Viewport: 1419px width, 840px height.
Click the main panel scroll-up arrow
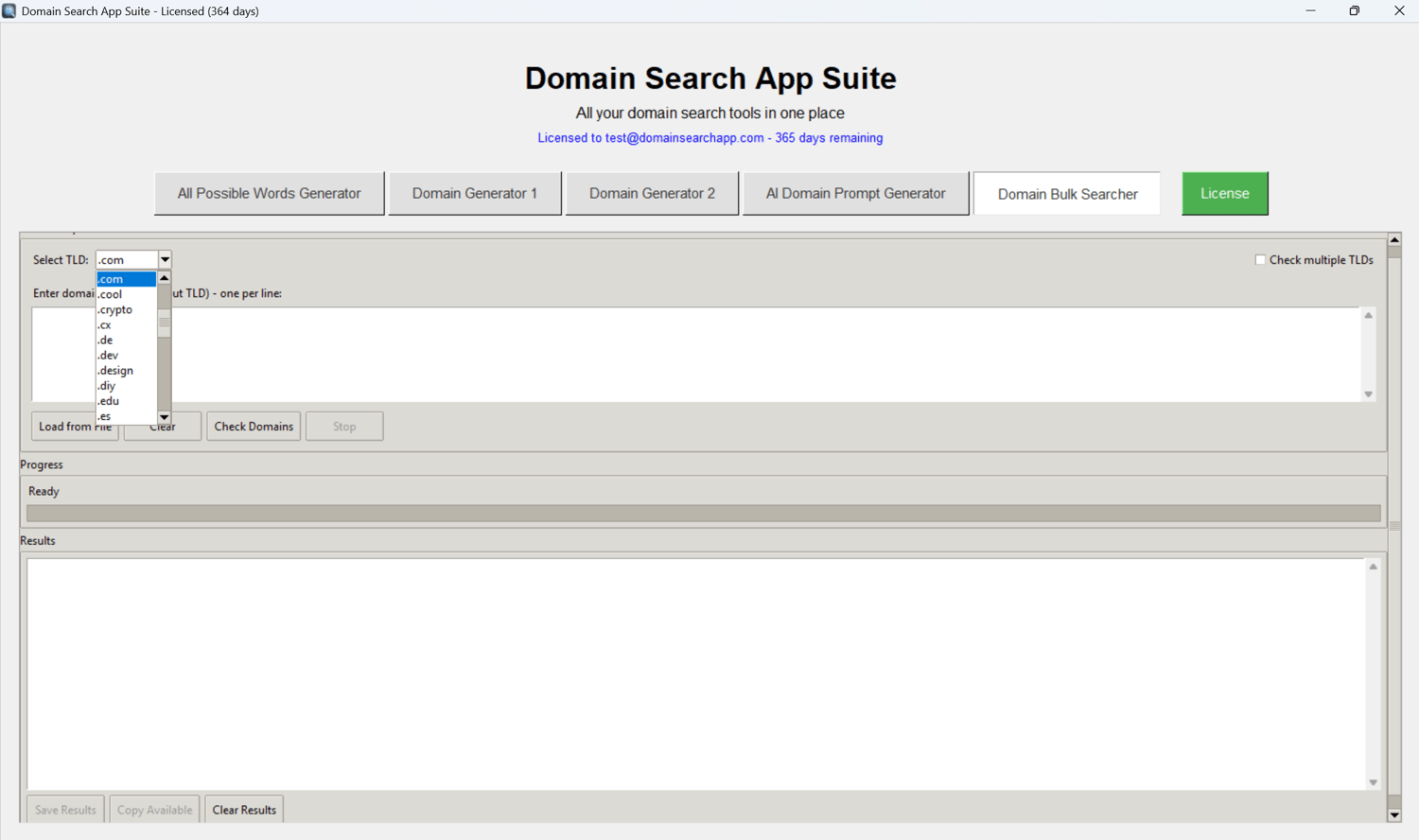1394,240
